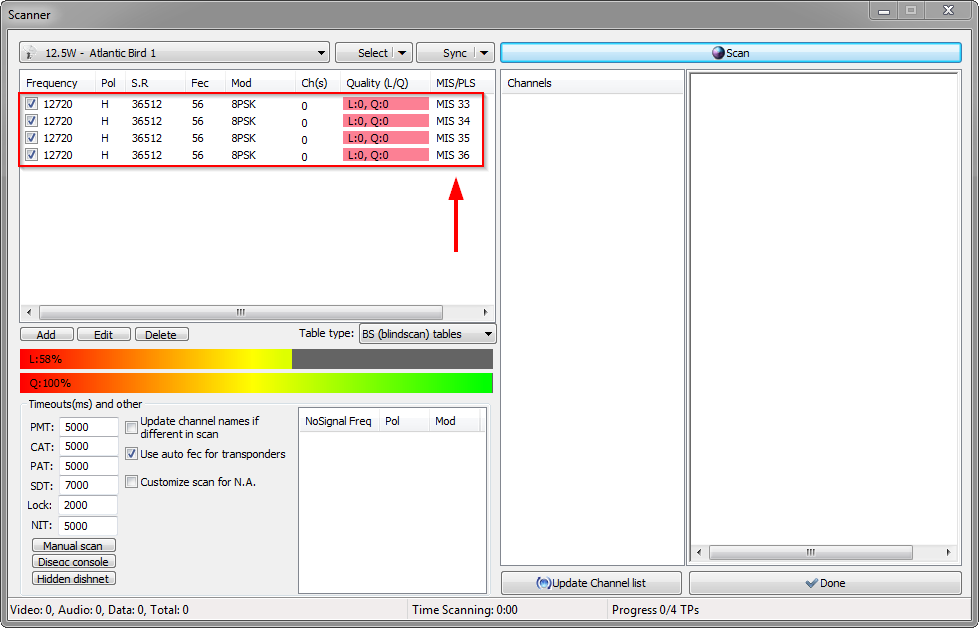Click the MIS 35 cell
Viewport: 979px width, 628px height.
point(453,137)
